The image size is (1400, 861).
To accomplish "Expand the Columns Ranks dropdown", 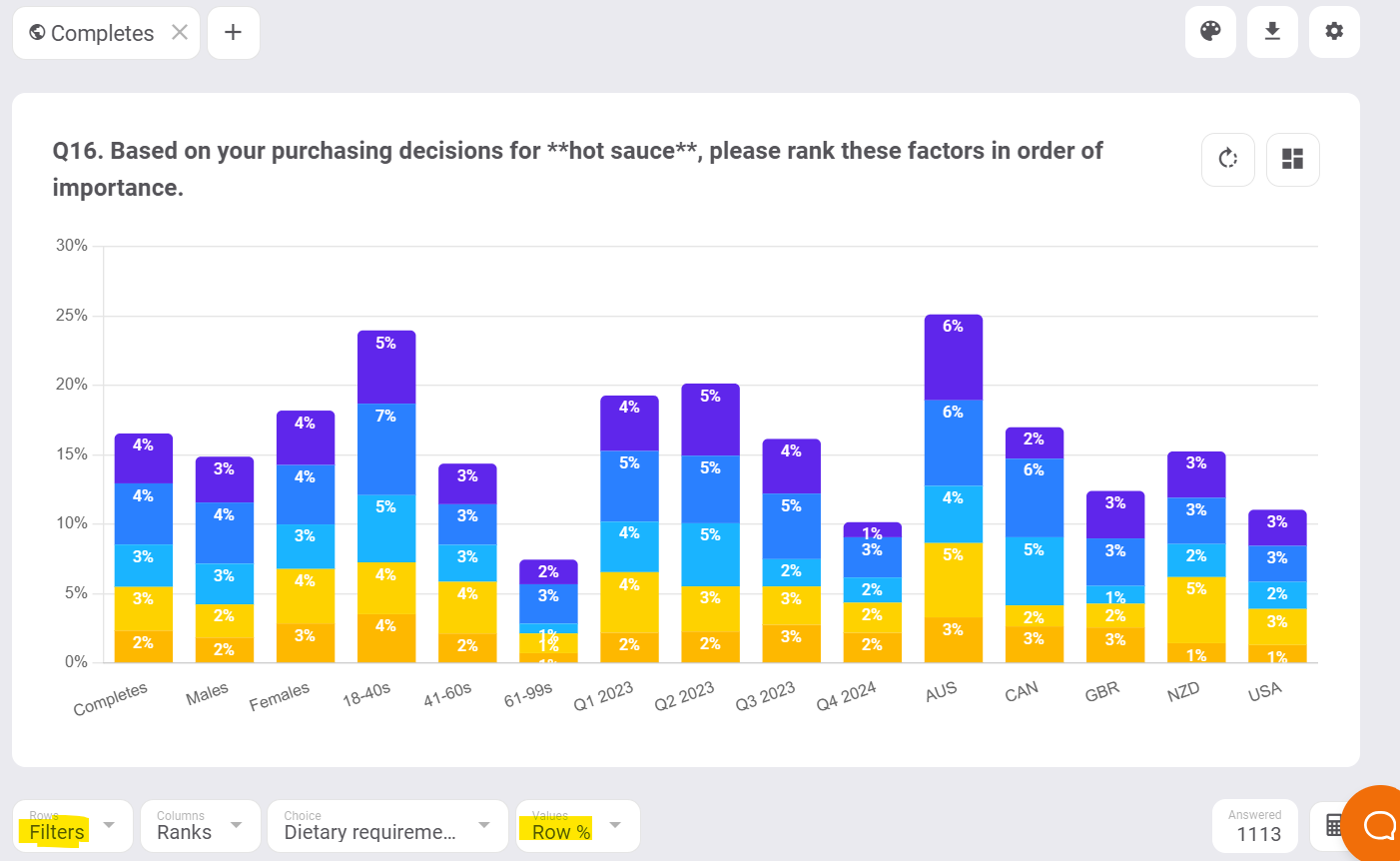I will [200, 826].
